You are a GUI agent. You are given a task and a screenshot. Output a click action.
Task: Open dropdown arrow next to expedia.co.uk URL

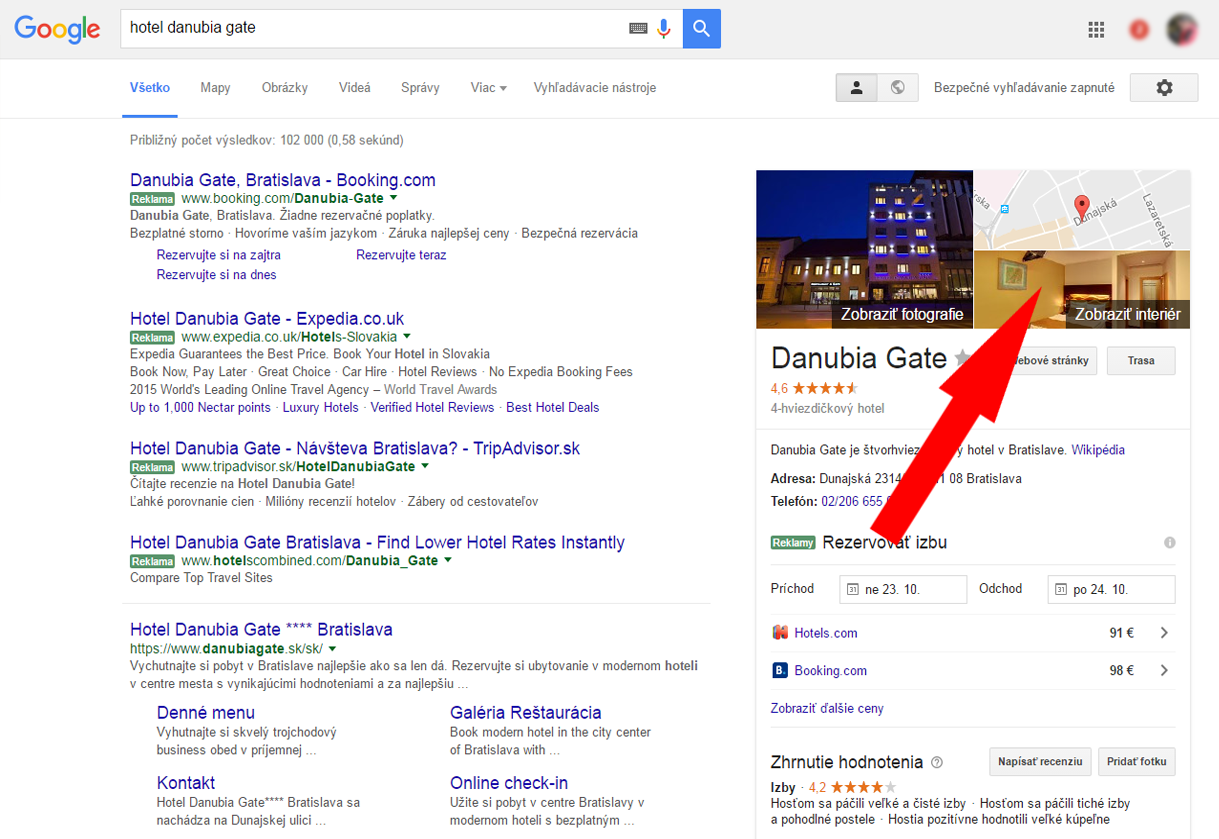407,337
